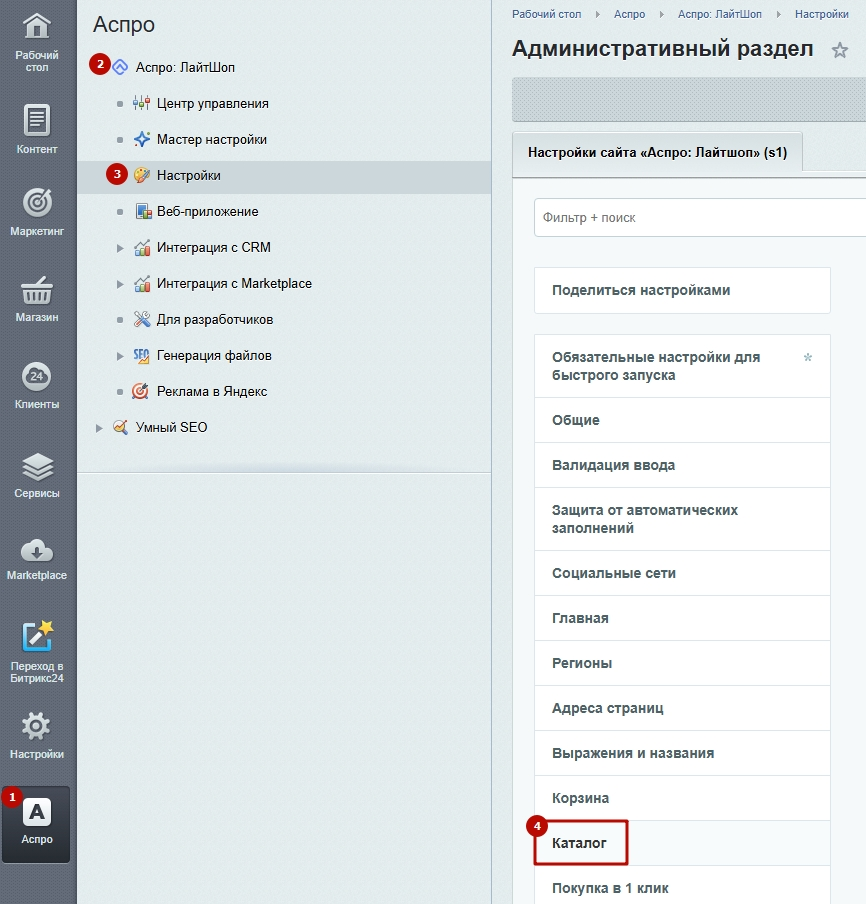The image size is (866, 904).
Task: Expand the Умный SEO node
Action: click(99, 428)
